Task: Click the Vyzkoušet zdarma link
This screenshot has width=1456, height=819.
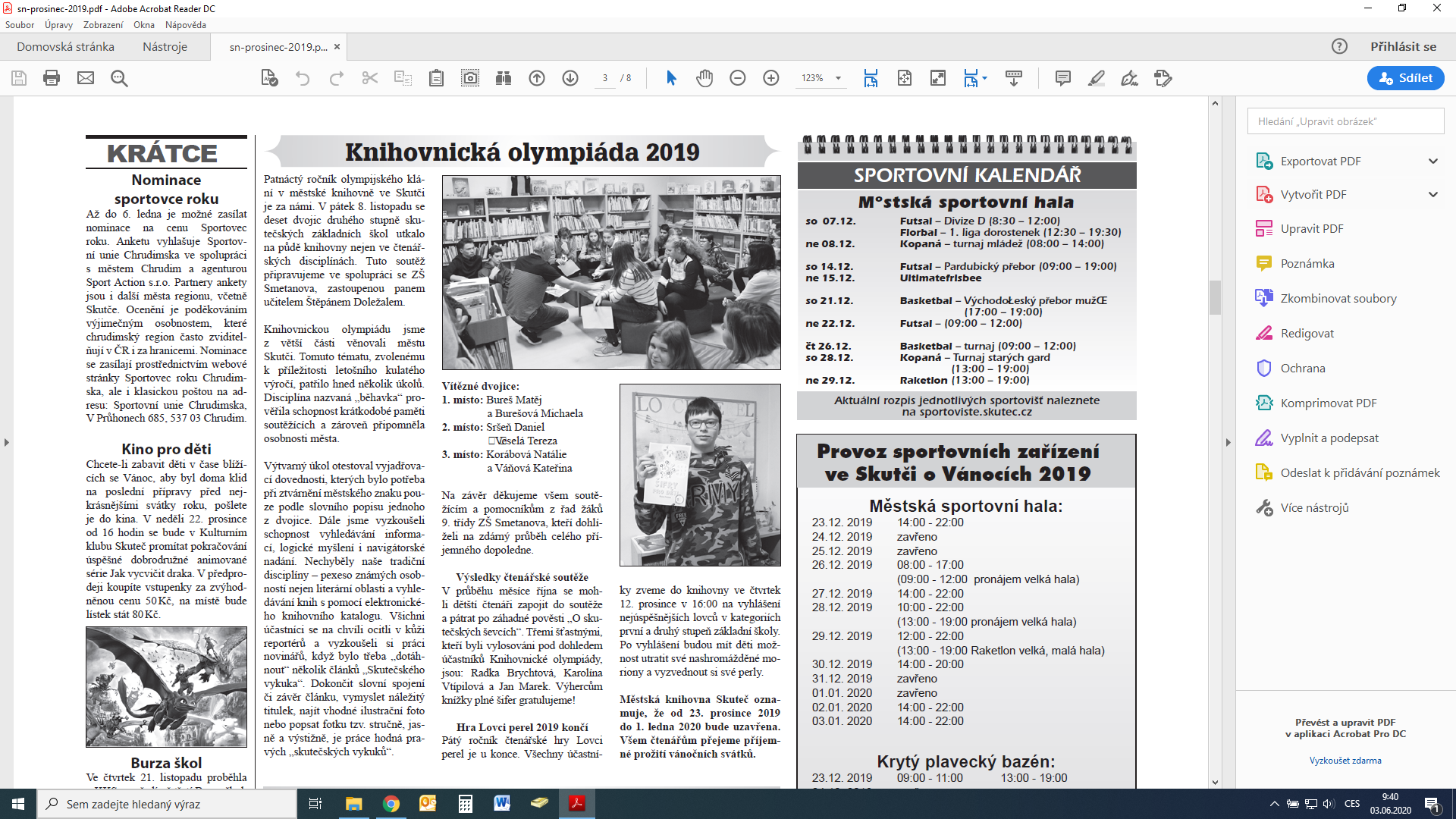Action: (x=1345, y=761)
